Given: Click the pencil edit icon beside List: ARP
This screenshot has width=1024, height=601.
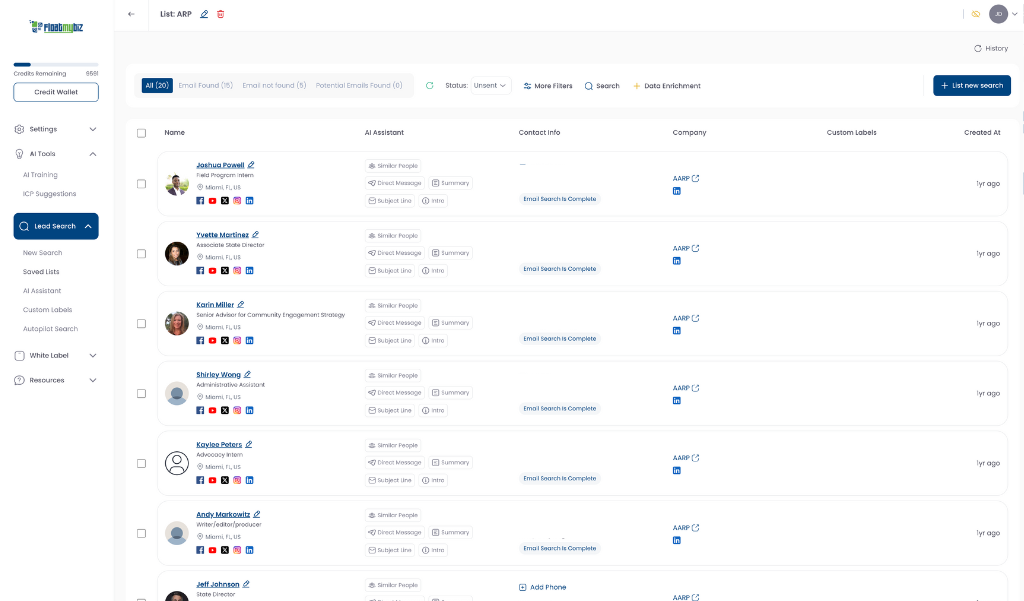Looking at the screenshot, I should coord(205,14).
